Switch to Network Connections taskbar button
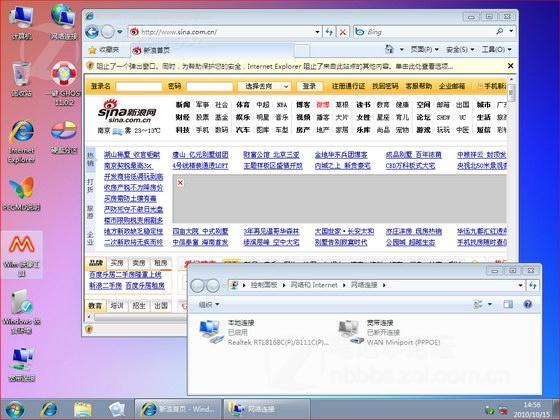The width and height of the screenshot is (560, 420). pos(266,409)
